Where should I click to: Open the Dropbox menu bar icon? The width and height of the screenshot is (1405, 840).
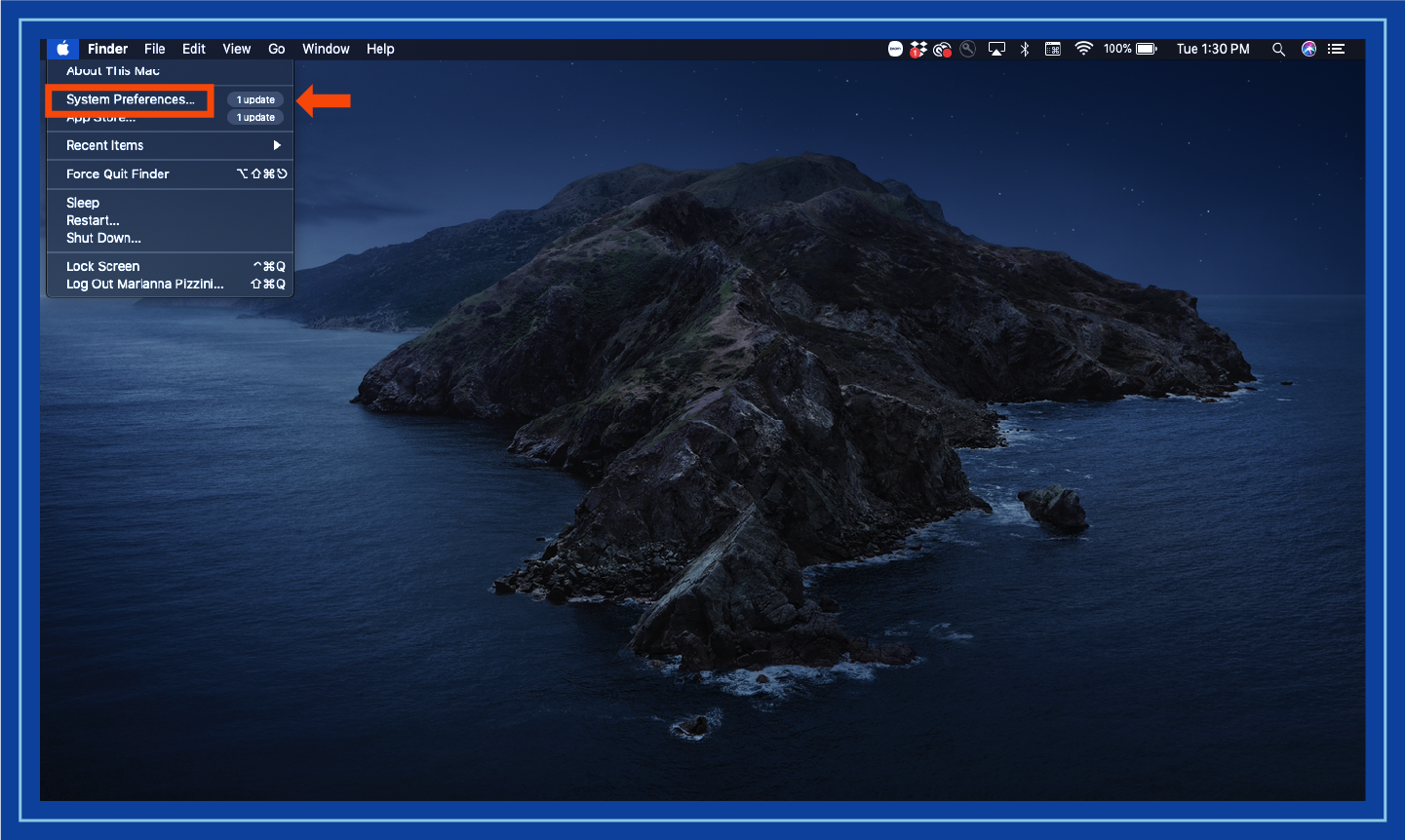coord(918,49)
